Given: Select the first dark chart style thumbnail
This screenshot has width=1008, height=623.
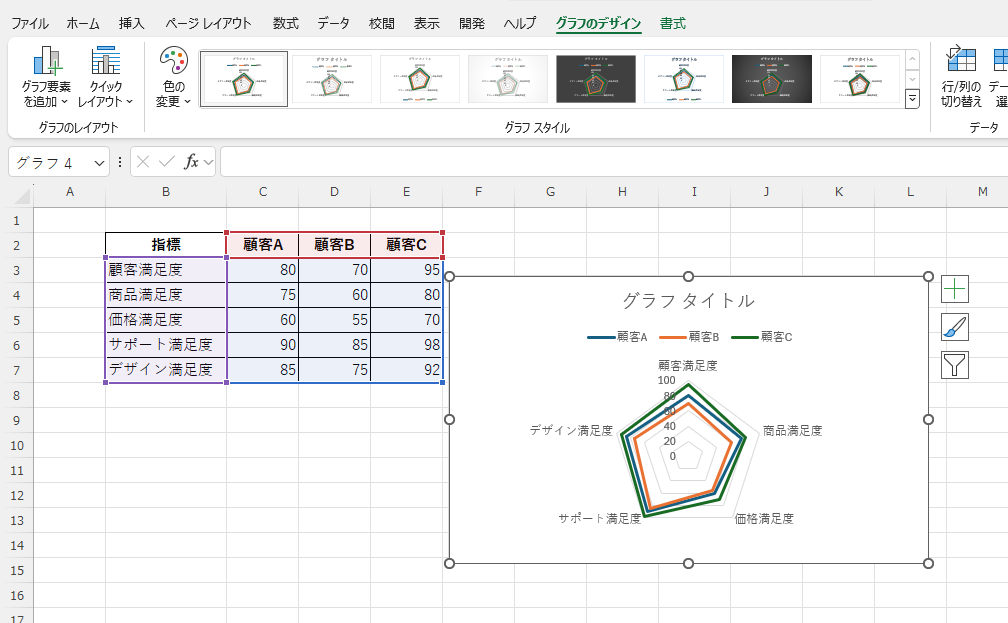Looking at the screenshot, I should [x=595, y=79].
